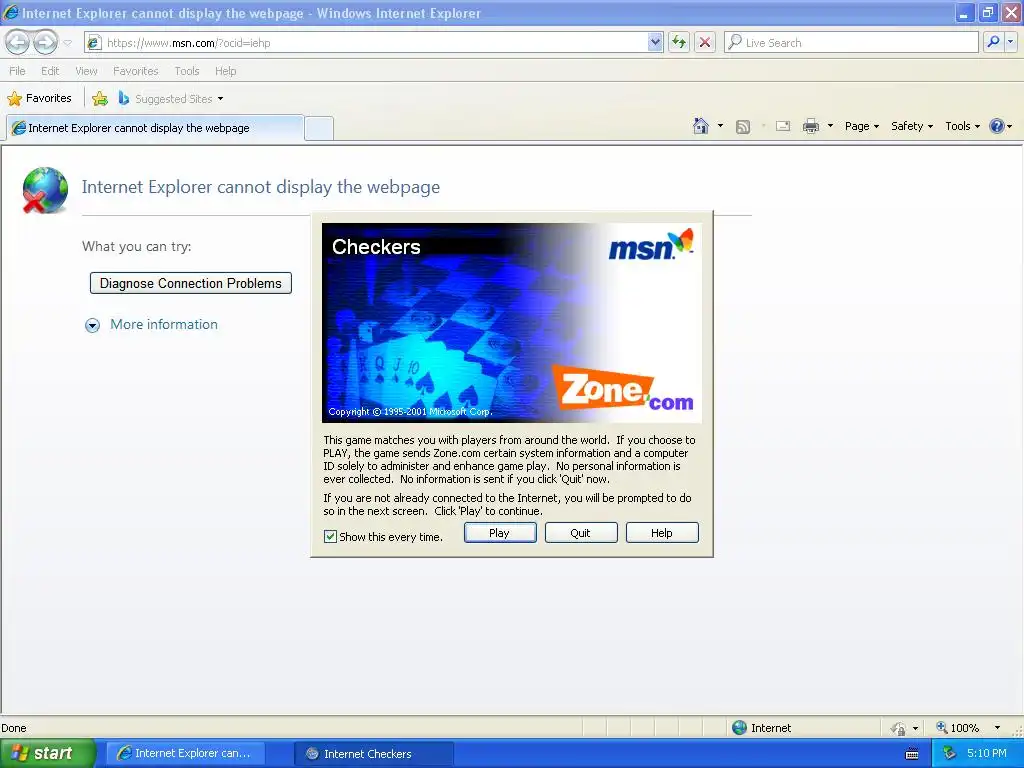Go back with the Back arrow button
Image resolution: width=1024 pixels, height=768 pixels.
[x=18, y=42]
